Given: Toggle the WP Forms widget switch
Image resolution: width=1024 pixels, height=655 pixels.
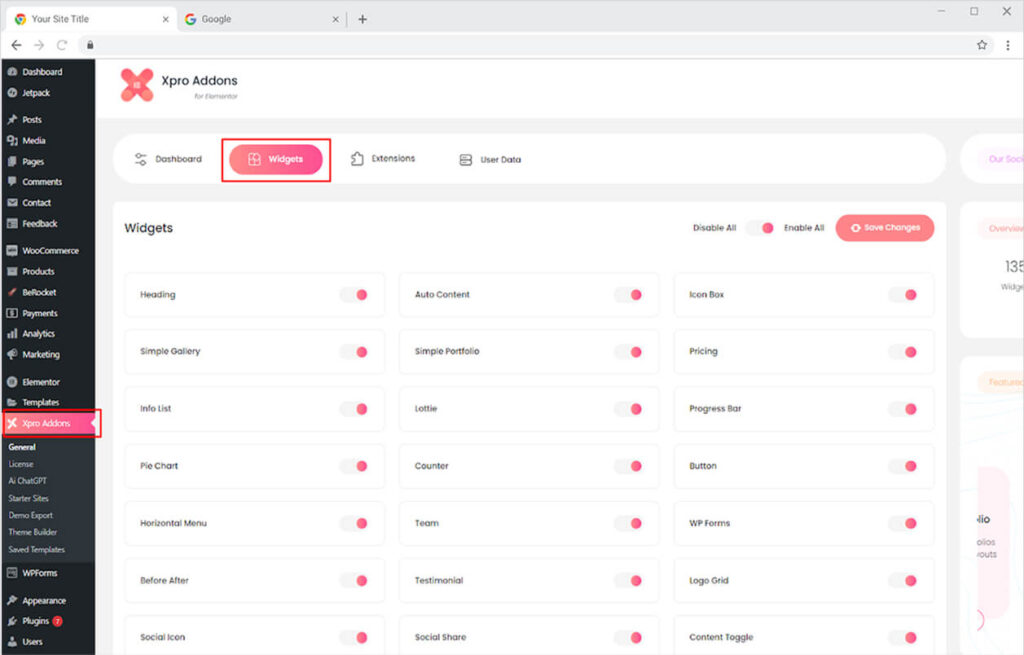Looking at the screenshot, I should tap(904, 523).
